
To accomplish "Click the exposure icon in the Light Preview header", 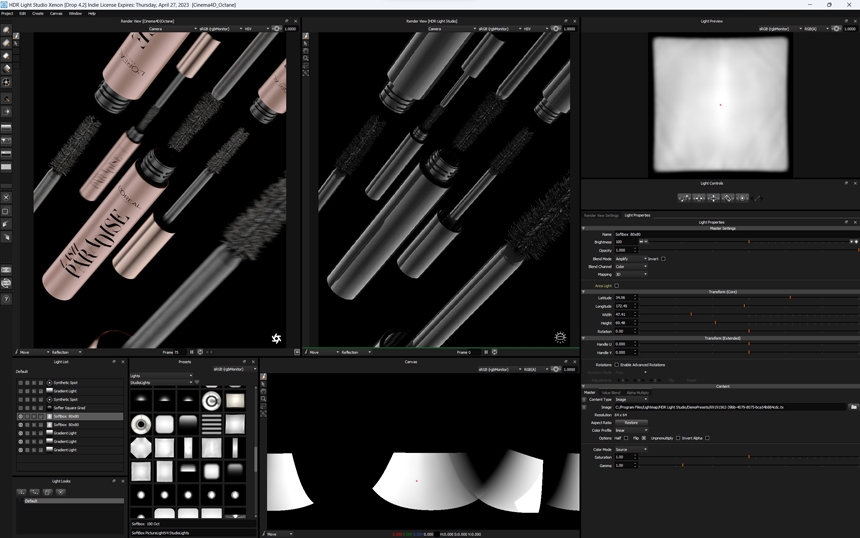I will point(836,29).
